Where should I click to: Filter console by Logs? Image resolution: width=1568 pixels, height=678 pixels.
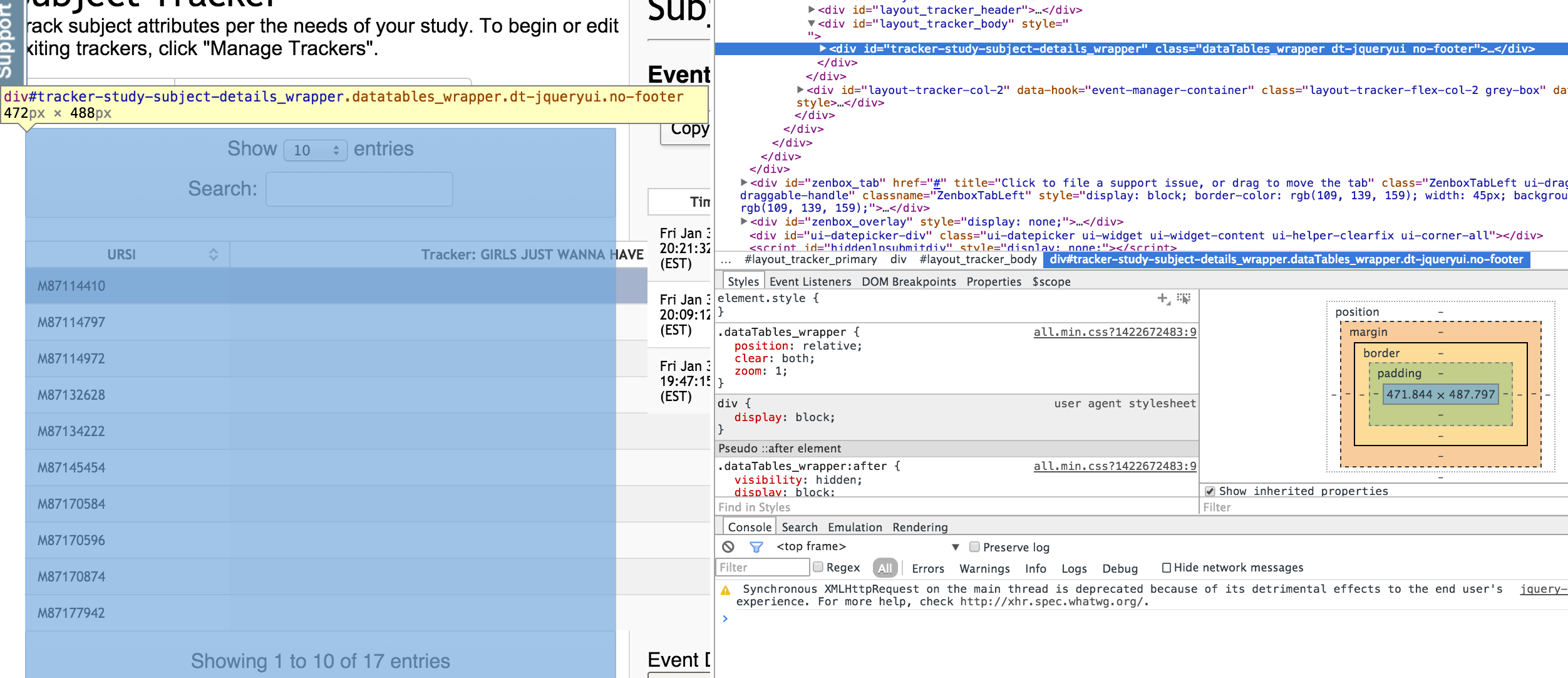click(x=1074, y=568)
